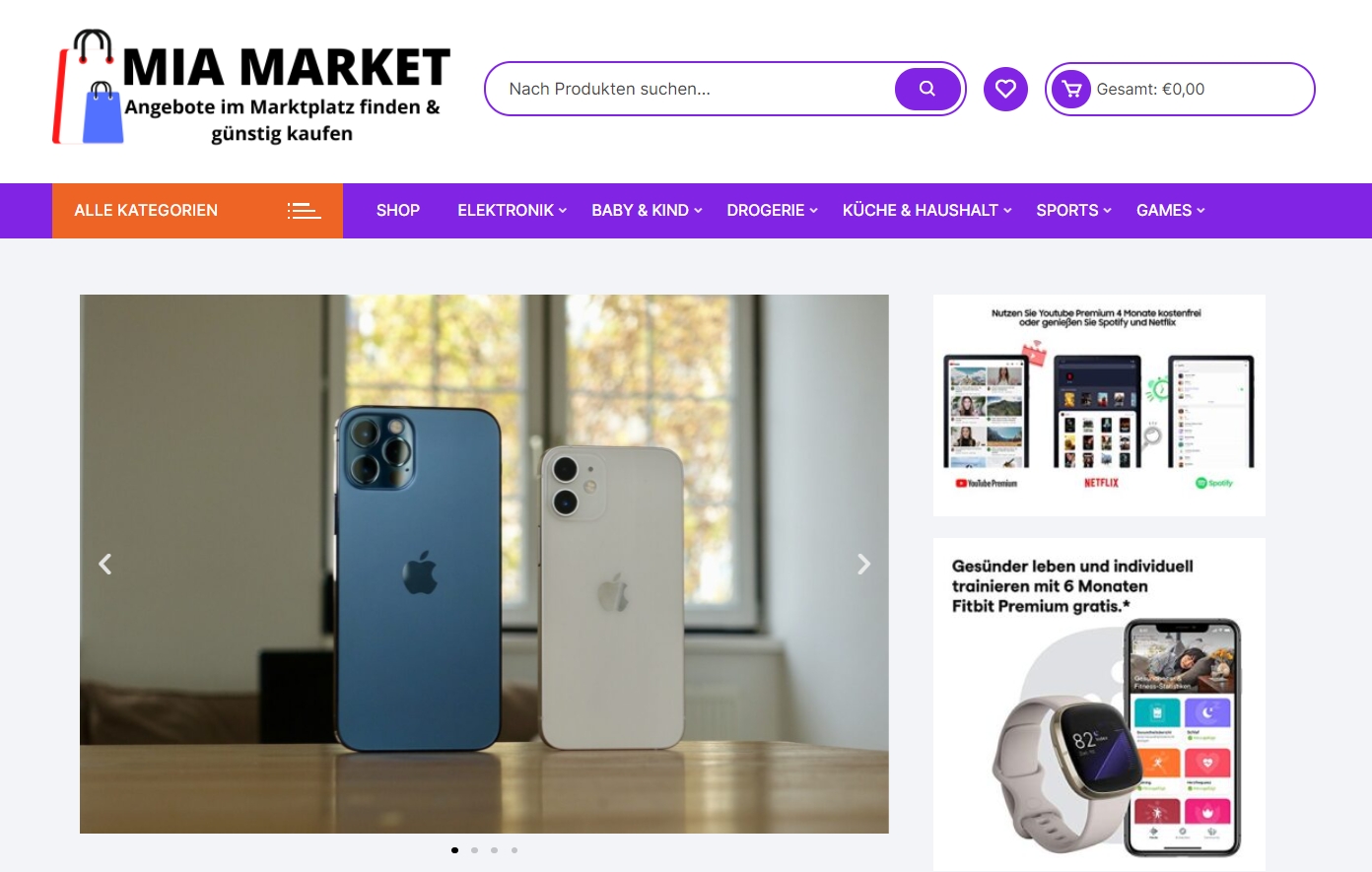Open the wishlist heart icon
The width and height of the screenshot is (1372, 872).
(1005, 89)
